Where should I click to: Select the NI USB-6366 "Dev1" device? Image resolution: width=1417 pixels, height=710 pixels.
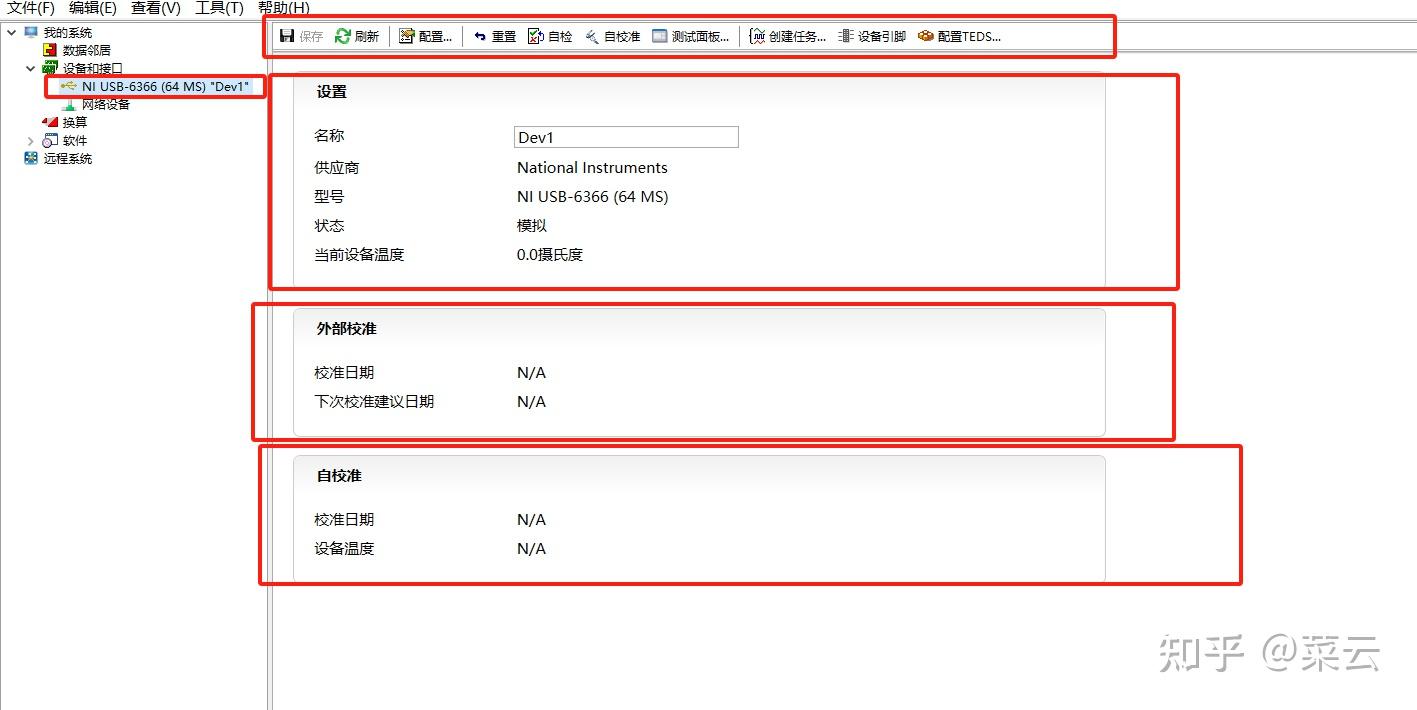(x=155, y=86)
